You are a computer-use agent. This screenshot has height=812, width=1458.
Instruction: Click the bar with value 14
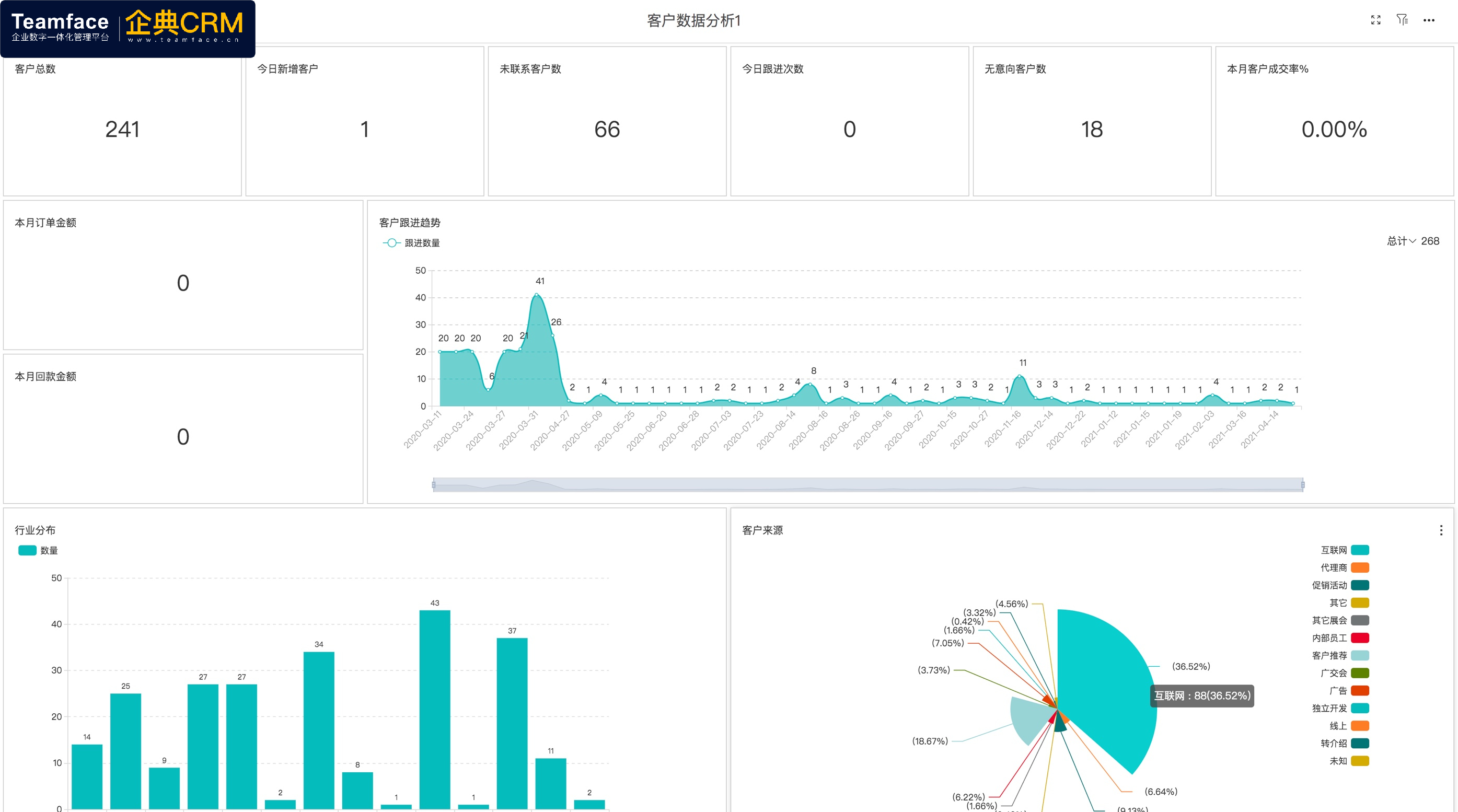pyautogui.click(x=87, y=776)
